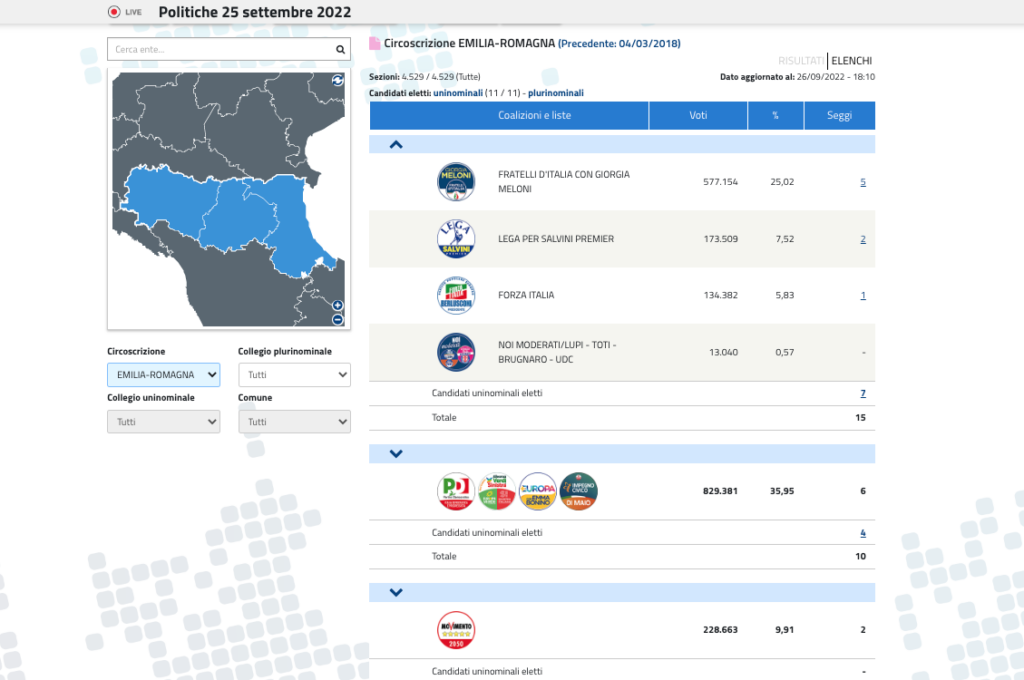1024x680 pixels.
Task: Open the Circoscrizione dropdown
Action: [x=163, y=375]
